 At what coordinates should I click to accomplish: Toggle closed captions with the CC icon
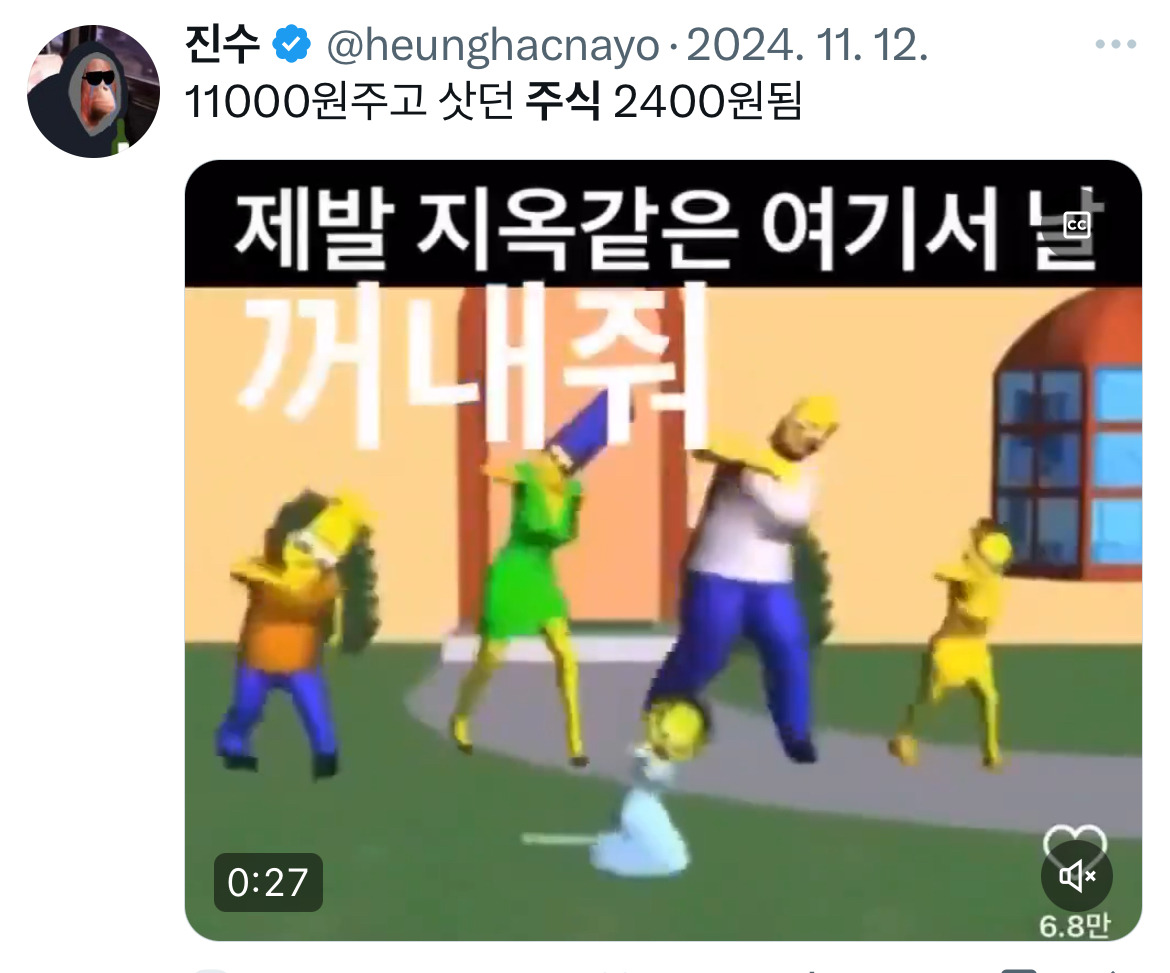1077,225
